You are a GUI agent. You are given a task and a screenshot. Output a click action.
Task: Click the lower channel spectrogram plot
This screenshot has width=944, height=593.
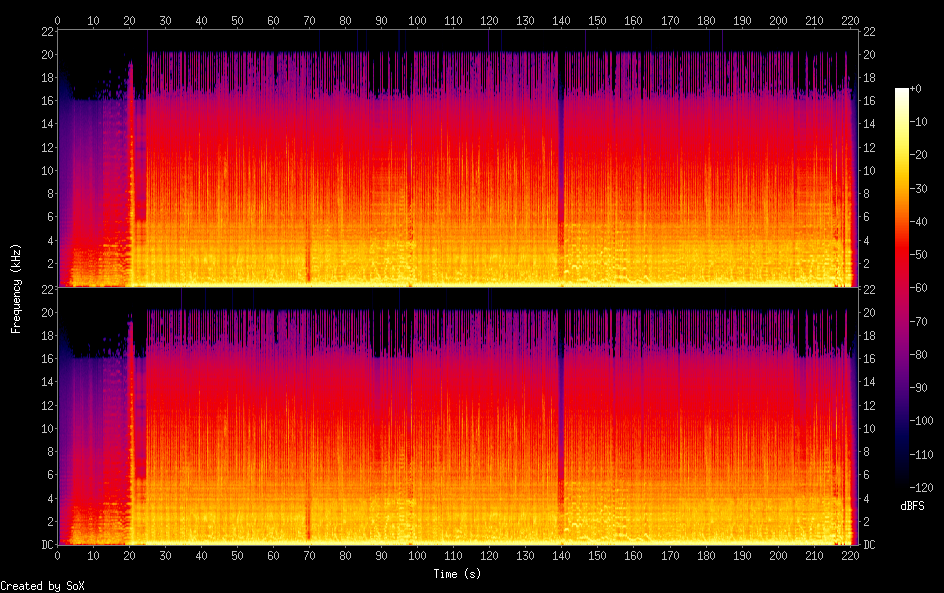click(x=458, y=416)
